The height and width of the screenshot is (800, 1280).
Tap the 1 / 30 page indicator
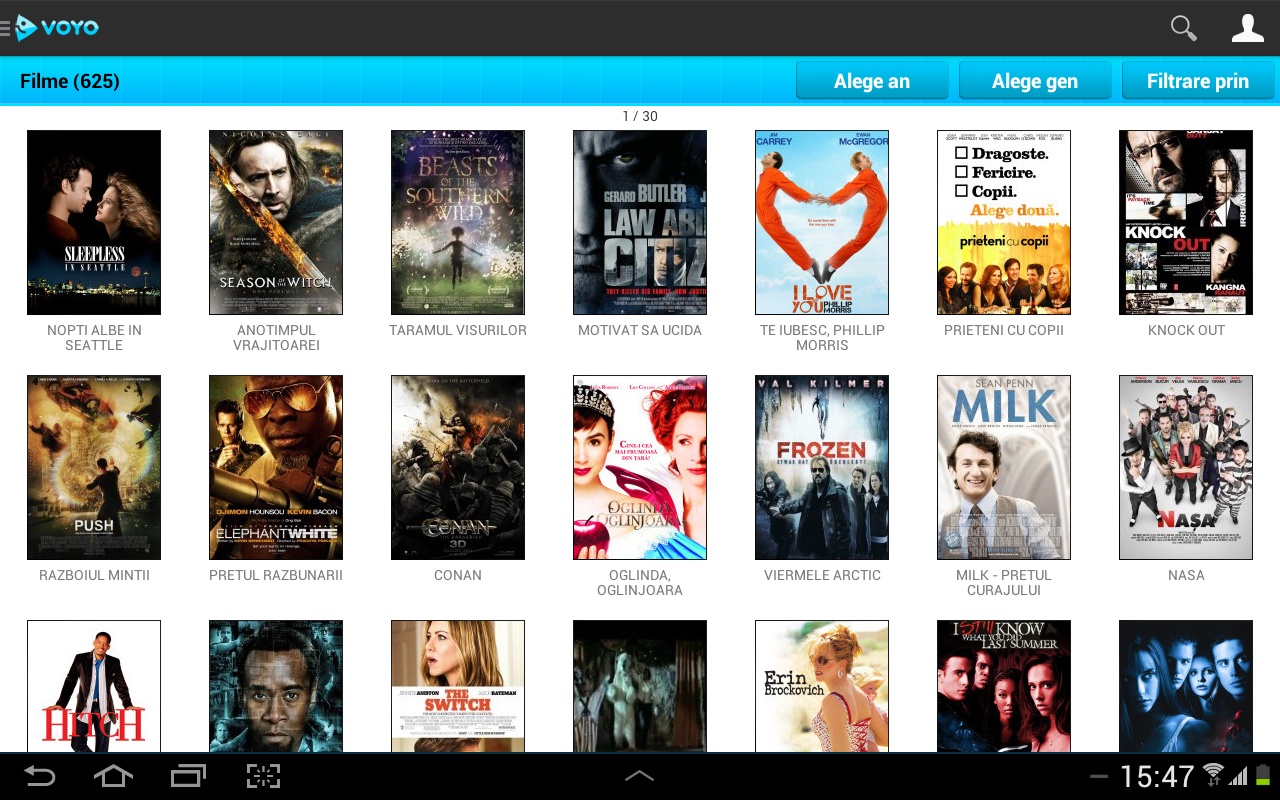pyautogui.click(x=640, y=116)
